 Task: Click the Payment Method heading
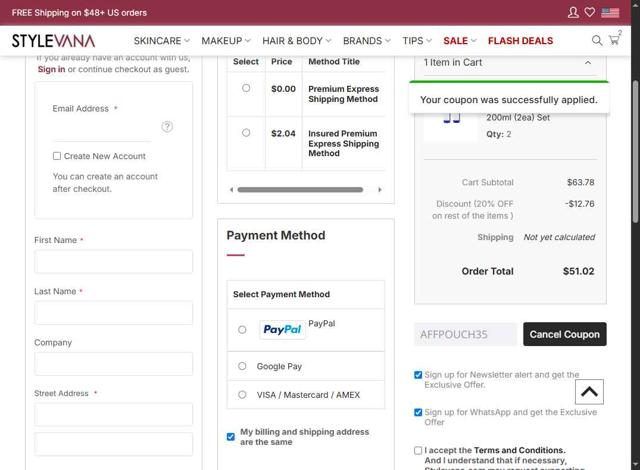276,235
